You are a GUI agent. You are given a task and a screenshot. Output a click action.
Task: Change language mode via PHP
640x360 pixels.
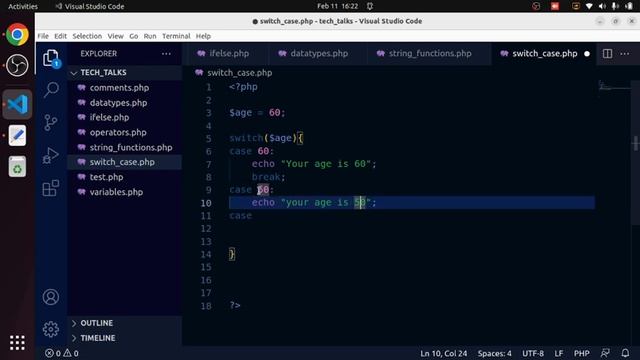coord(581,353)
